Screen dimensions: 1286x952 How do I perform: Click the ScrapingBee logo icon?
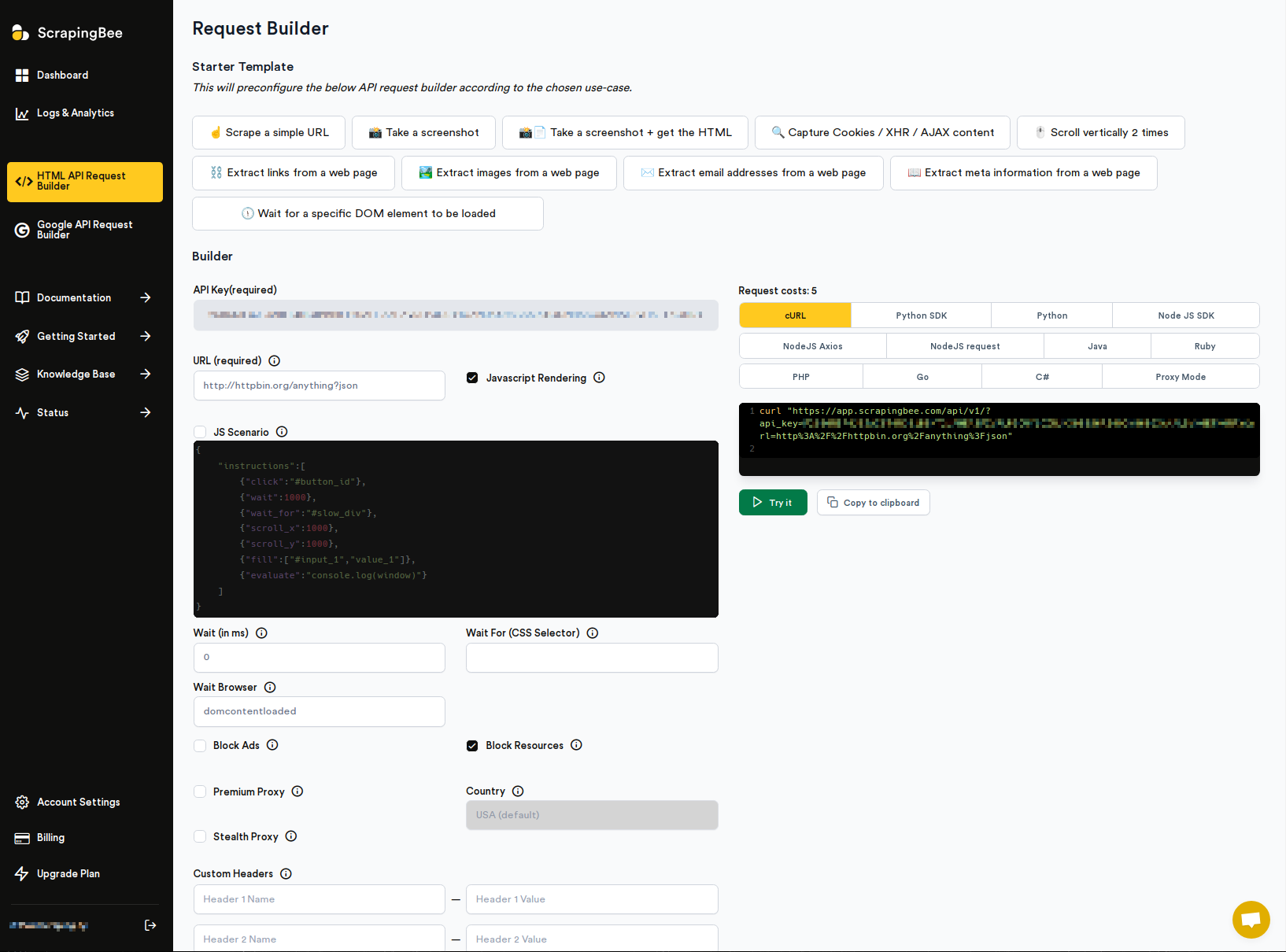click(20, 32)
